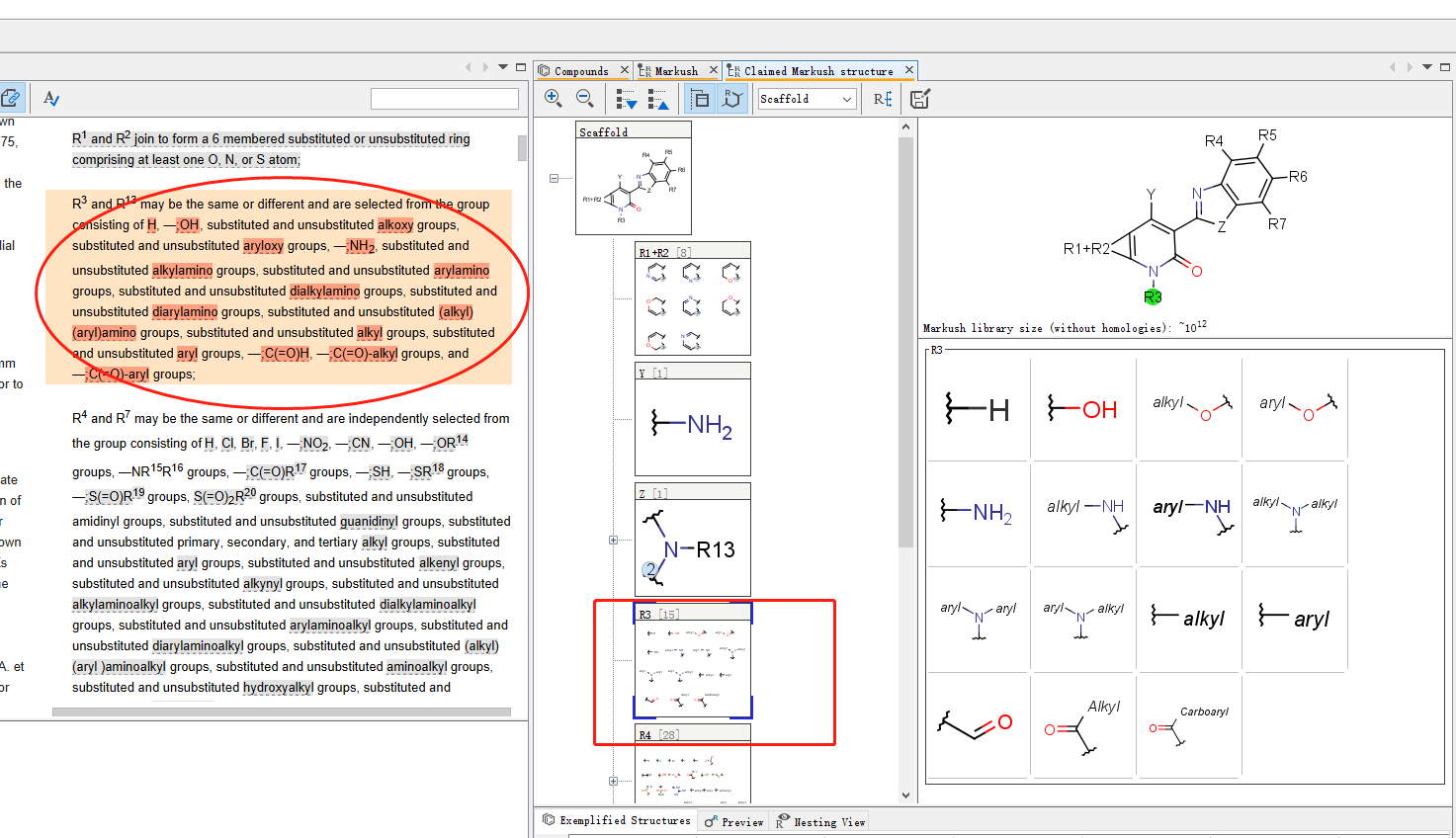Pick the bold aryl-NH cell in R3 grid
Image resolution: width=1456 pixels, height=838 pixels.
1189,513
